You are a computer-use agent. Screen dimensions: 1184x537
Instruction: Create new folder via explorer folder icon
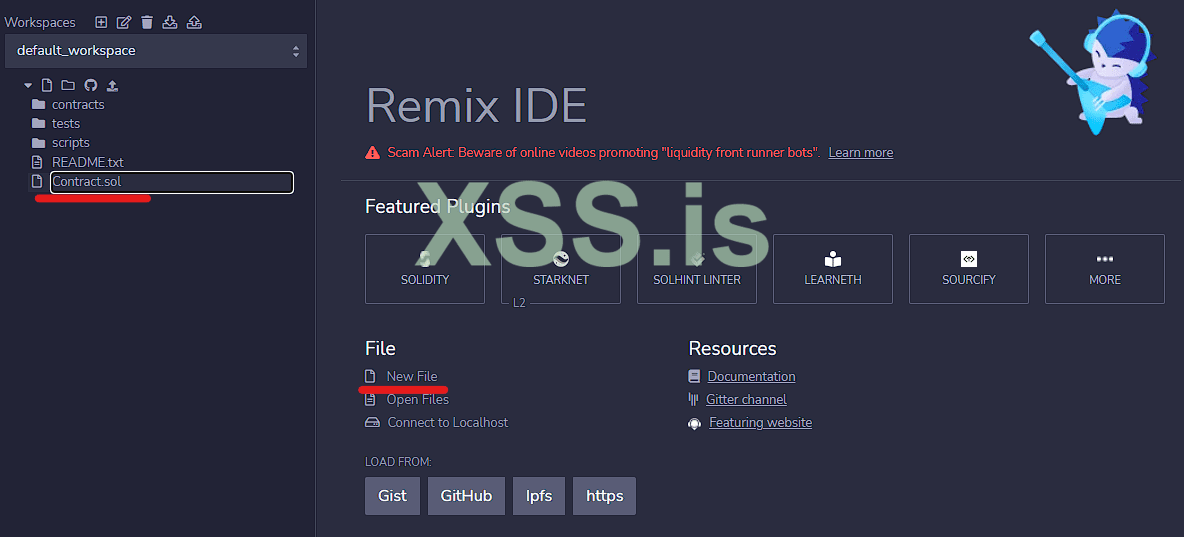pyautogui.click(x=68, y=85)
